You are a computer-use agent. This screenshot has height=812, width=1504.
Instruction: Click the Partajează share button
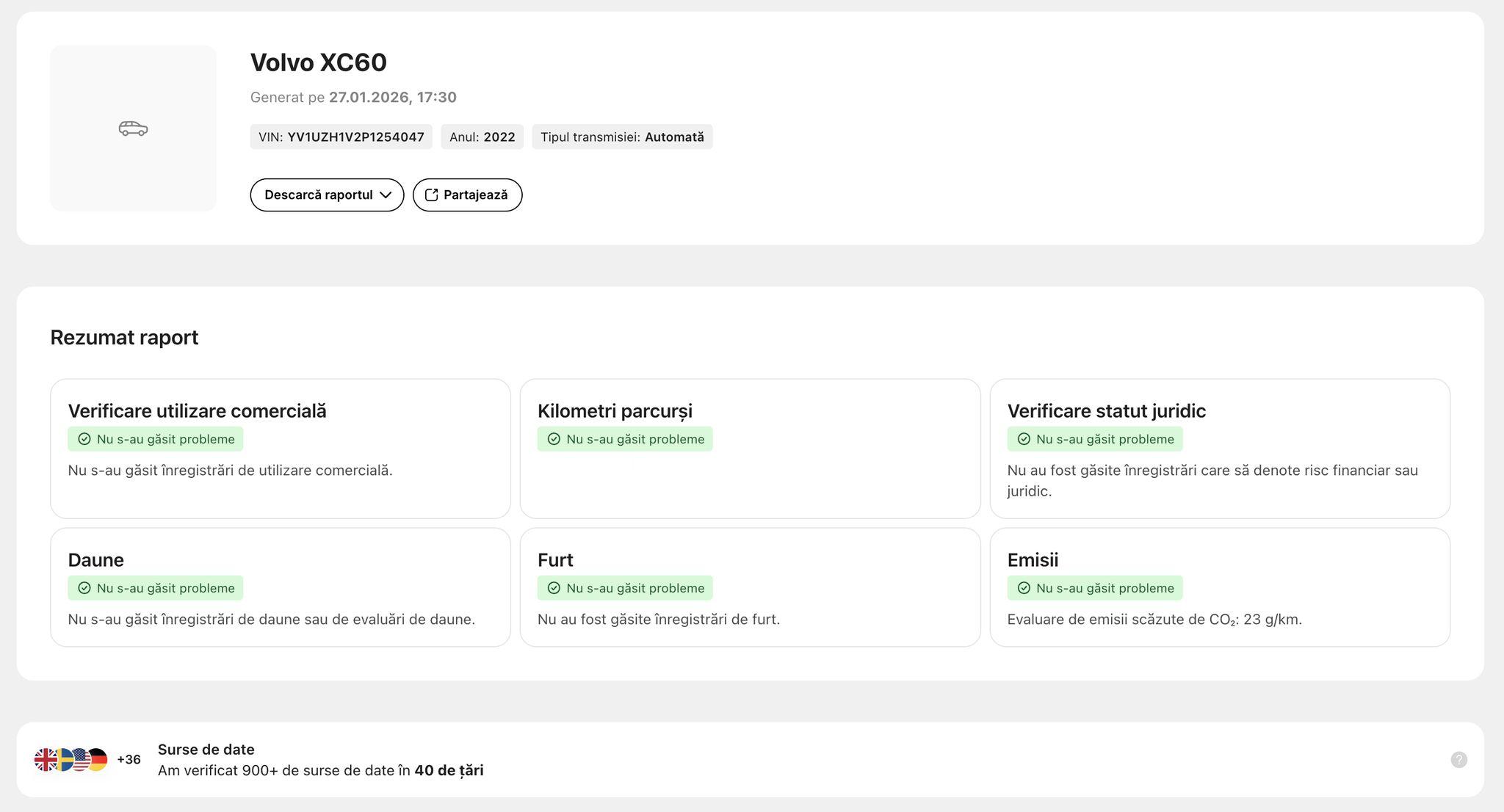tap(467, 195)
